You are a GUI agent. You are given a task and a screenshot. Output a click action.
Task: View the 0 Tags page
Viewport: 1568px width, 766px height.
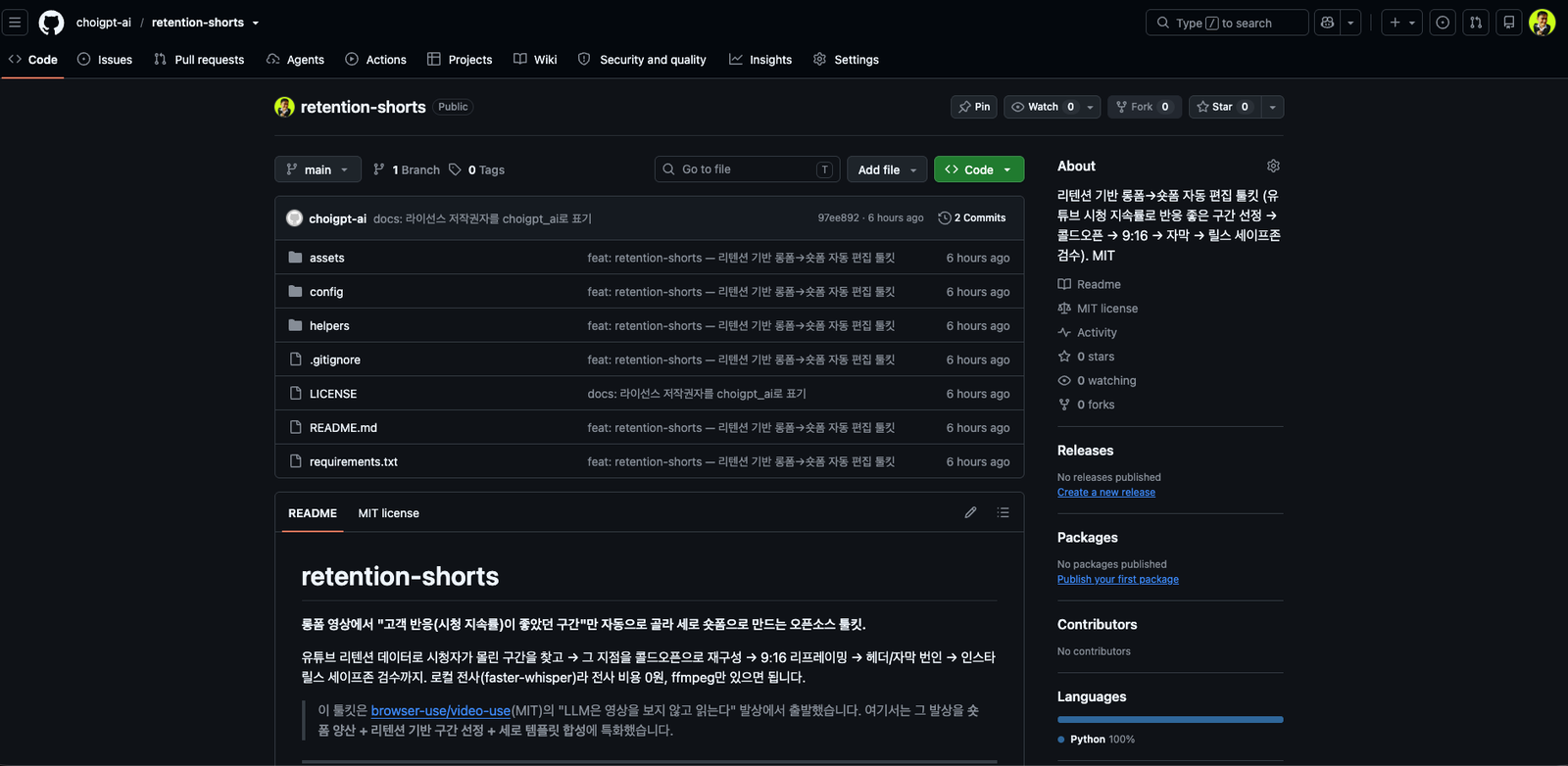[477, 169]
